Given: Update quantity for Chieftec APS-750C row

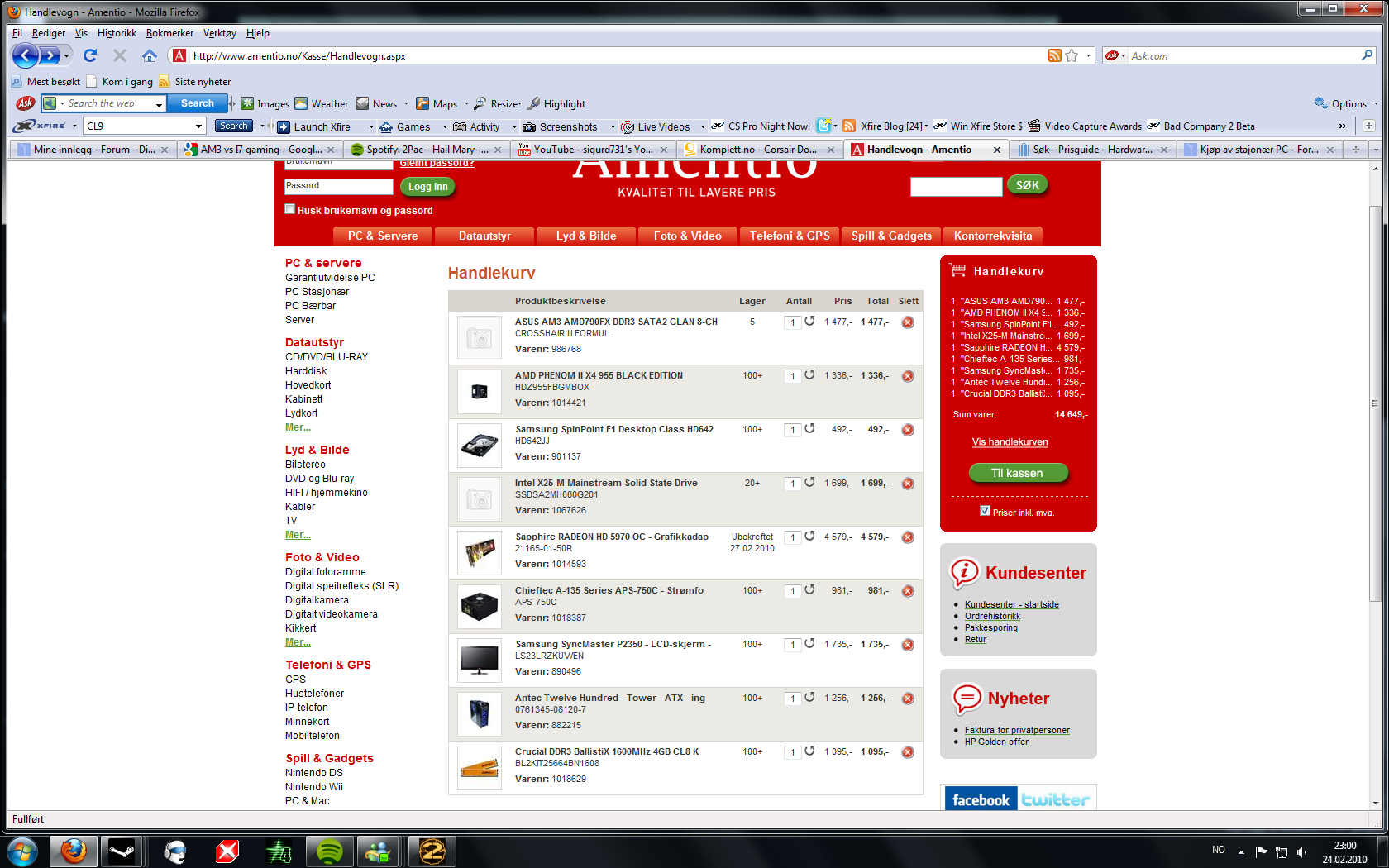Looking at the screenshot, I should 810,589.
